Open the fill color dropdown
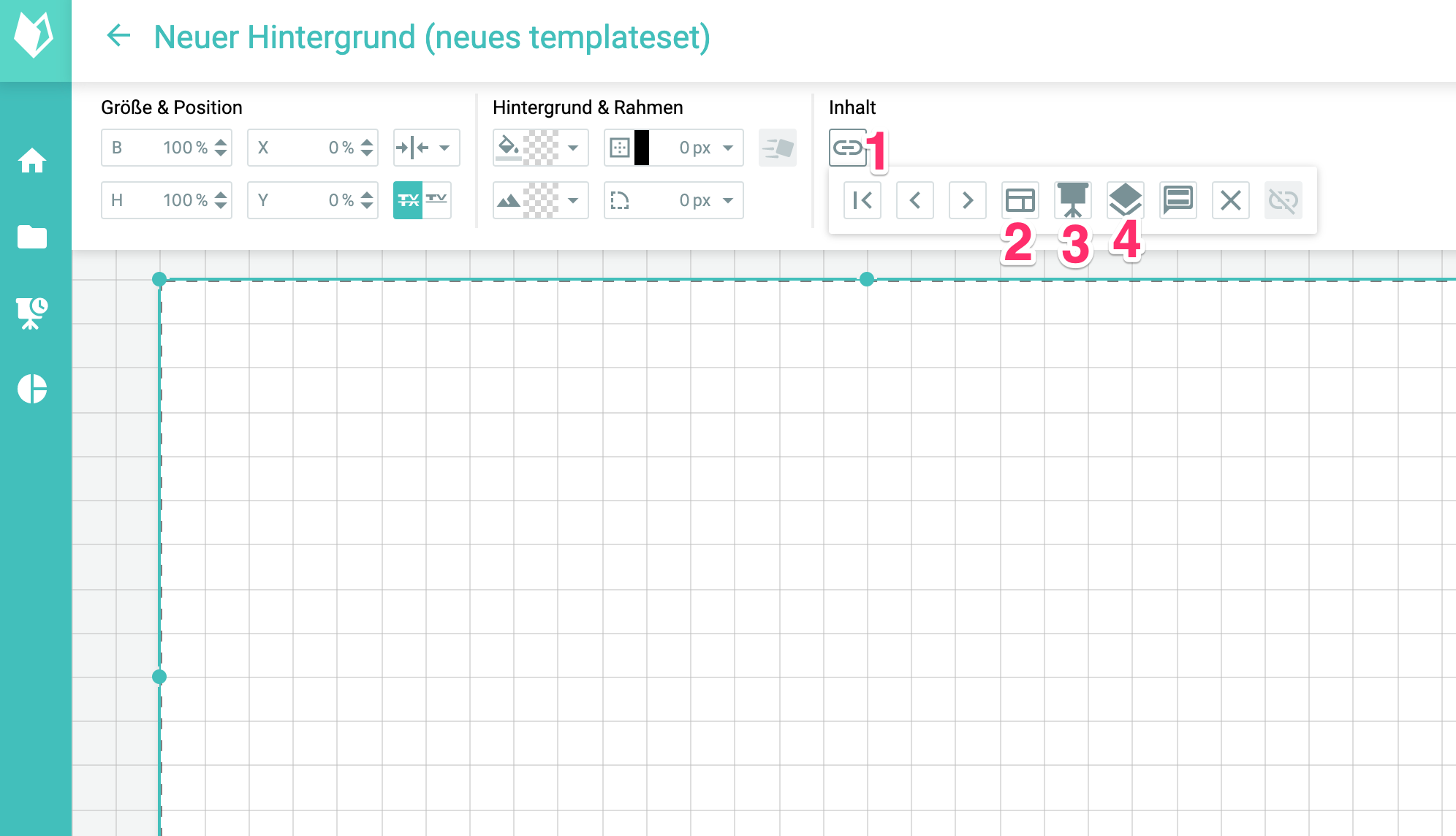The image size is (1456, 836). [573, 148]
